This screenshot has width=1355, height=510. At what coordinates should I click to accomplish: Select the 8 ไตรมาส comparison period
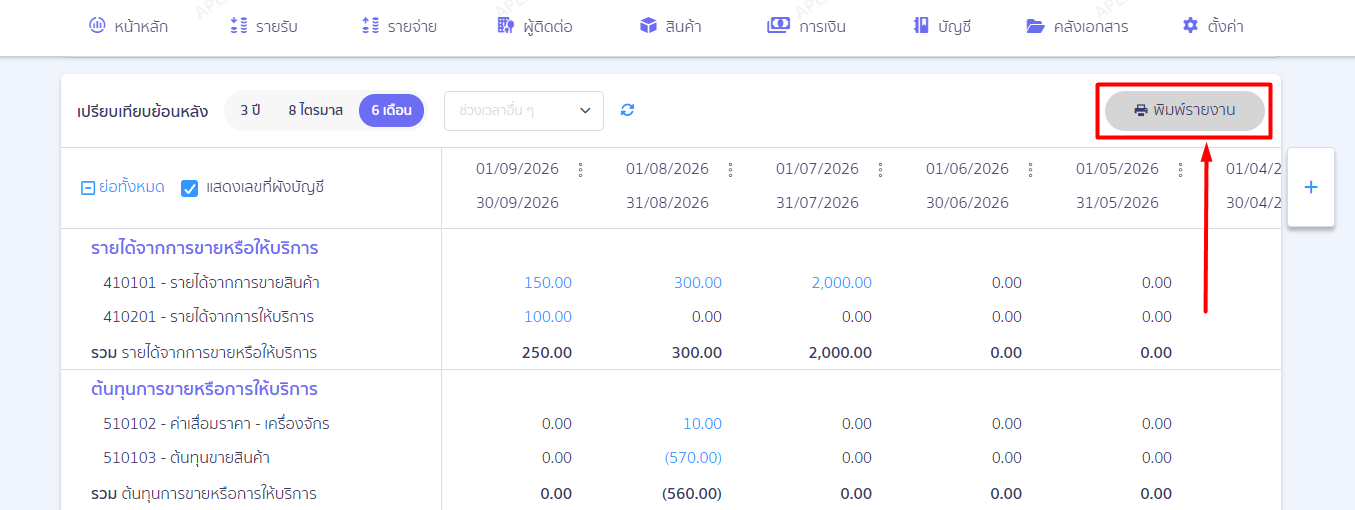[315, 111]
